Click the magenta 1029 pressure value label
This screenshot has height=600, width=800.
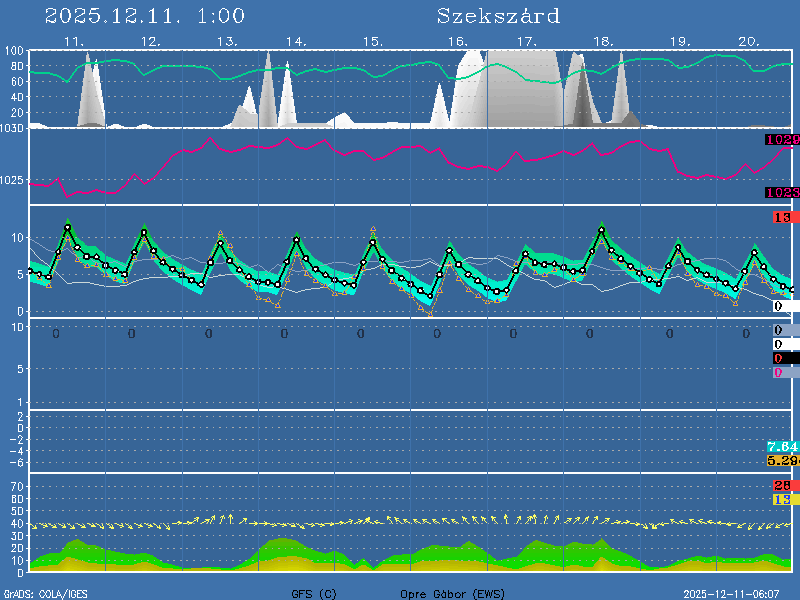[782, 141]
